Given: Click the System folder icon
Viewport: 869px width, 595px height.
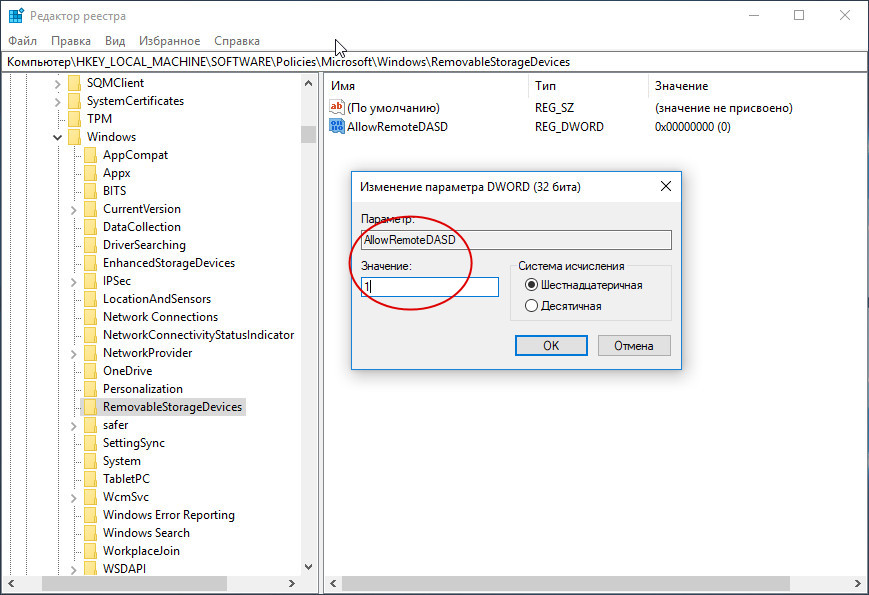Looking at the screenshot, I should click(90, 461).
